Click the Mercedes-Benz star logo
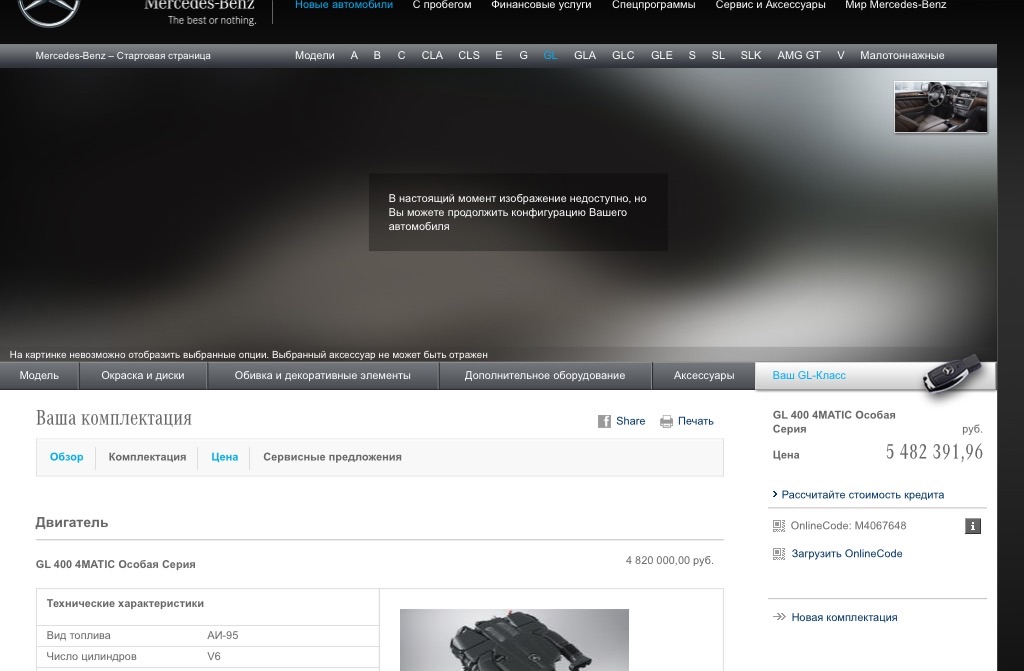1024x671 pixels. [x=49, y=9]
